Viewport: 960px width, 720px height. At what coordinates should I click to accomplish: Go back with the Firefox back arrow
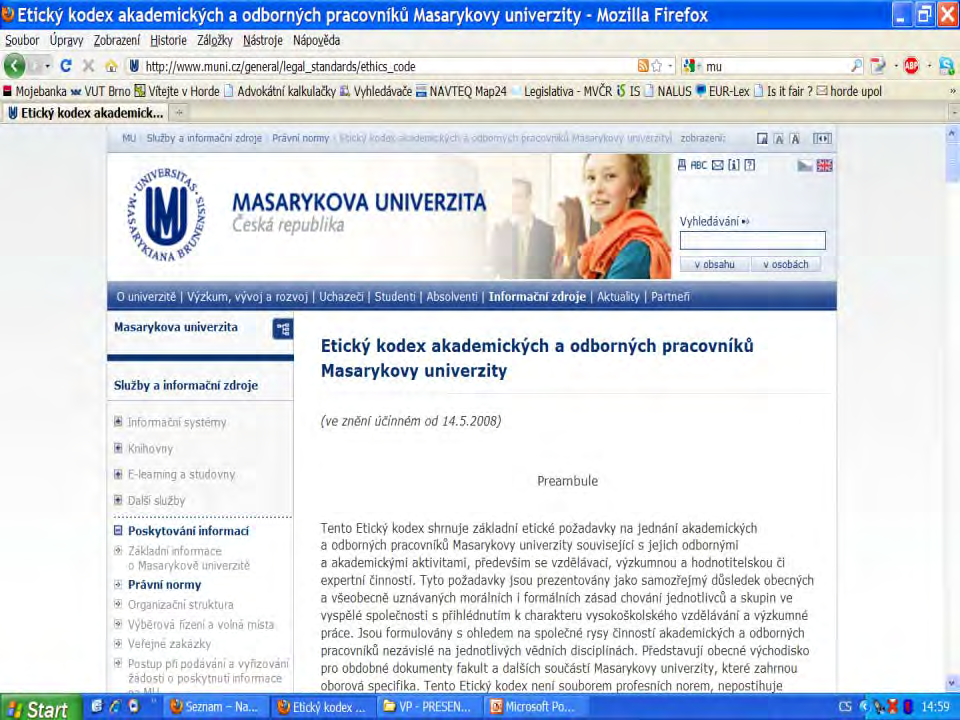click(x=15, y=66)
